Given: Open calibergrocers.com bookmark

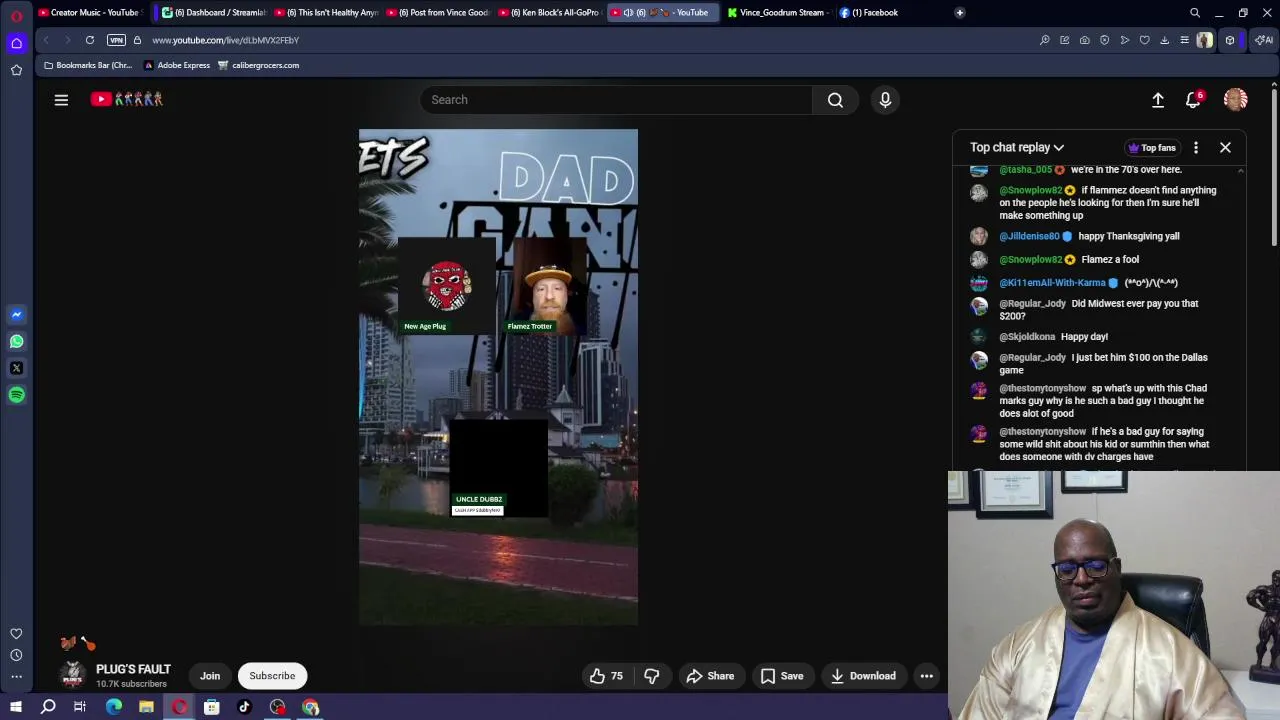Looking at the screenshot, I should coord(258,65).
